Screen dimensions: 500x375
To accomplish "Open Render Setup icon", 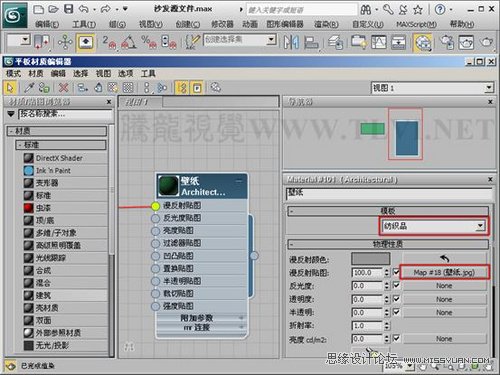I will (446, 42).
